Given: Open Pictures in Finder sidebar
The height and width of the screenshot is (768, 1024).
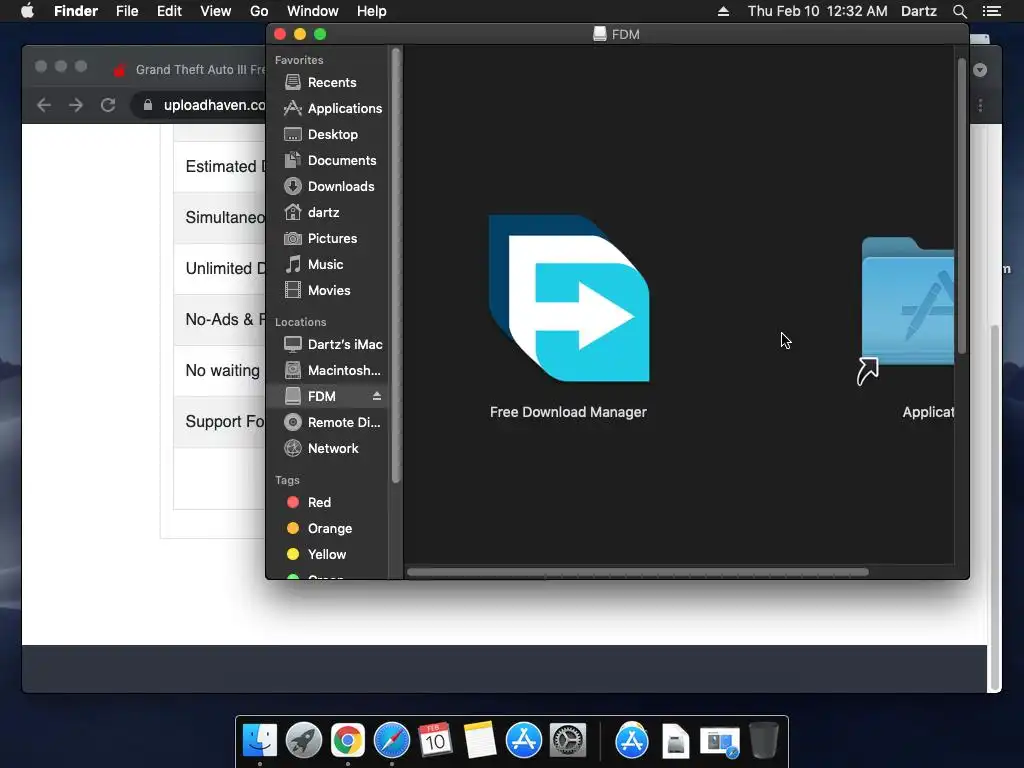Looking at the screenshot, I should [321, 238].
